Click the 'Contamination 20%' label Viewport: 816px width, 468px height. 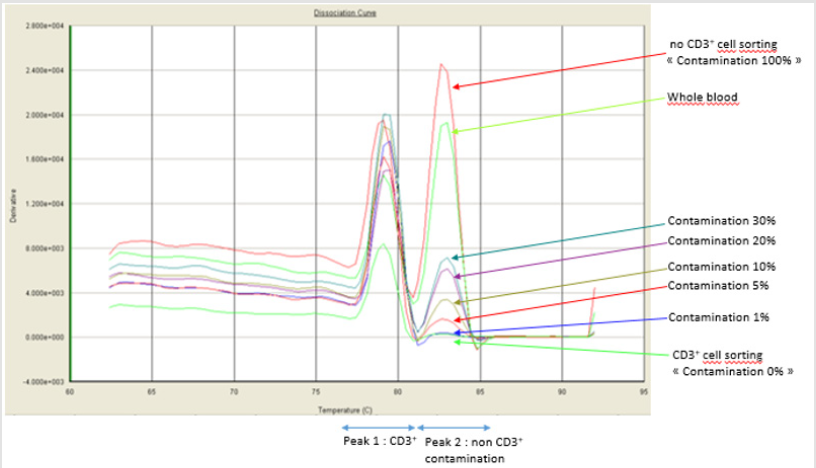721,241
